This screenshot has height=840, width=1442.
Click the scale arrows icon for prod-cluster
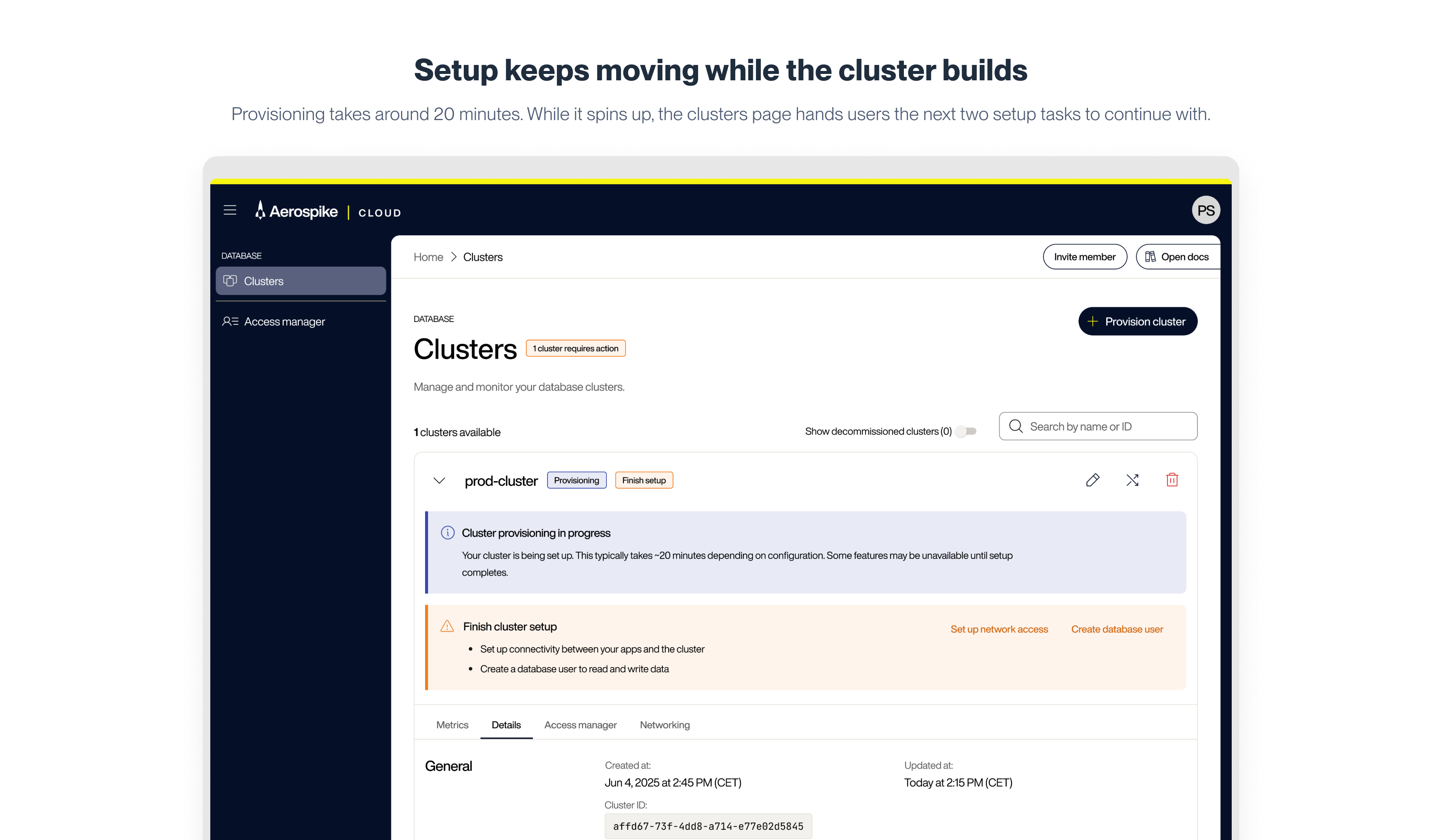[1133, 480]
